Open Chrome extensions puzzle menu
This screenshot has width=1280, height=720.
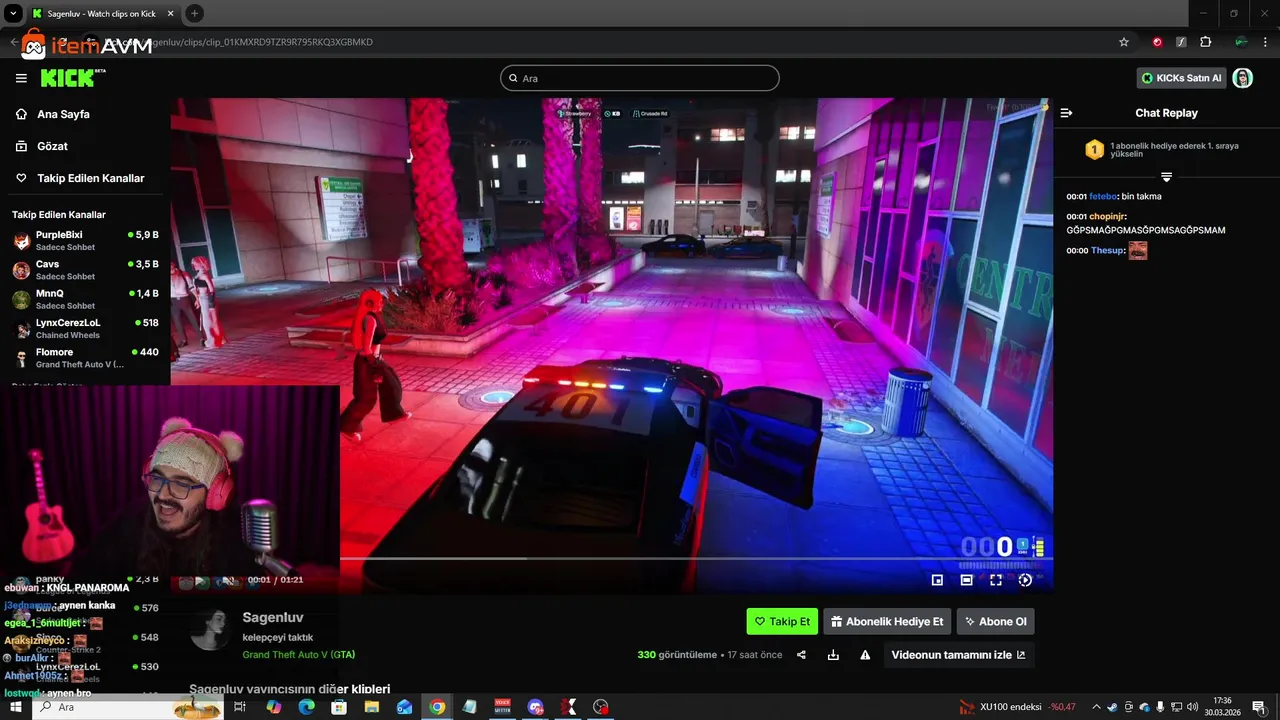(1205, 42)
